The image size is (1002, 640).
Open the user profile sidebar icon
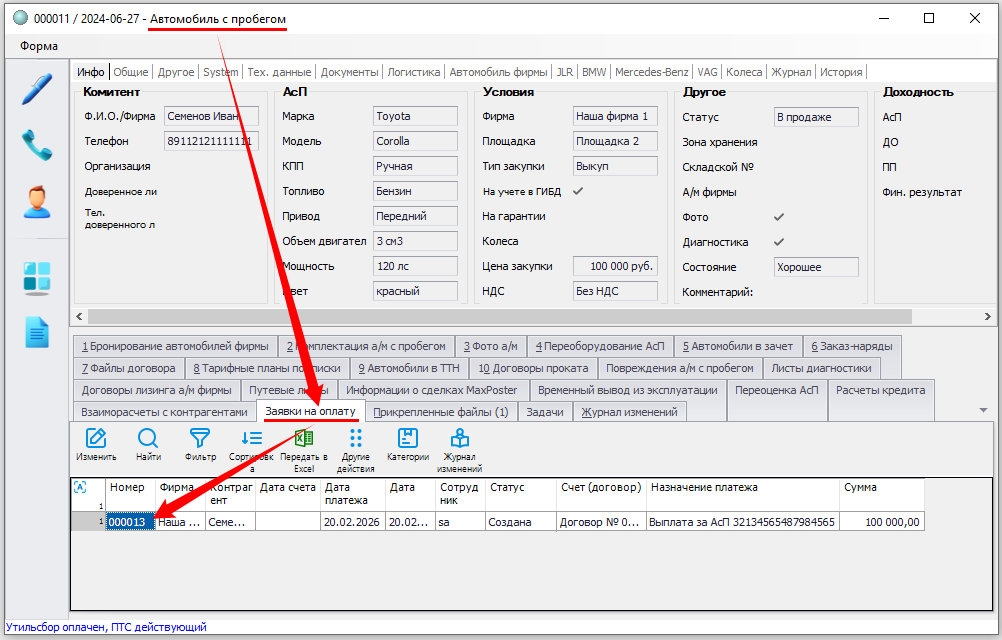(x=36, y=201)
